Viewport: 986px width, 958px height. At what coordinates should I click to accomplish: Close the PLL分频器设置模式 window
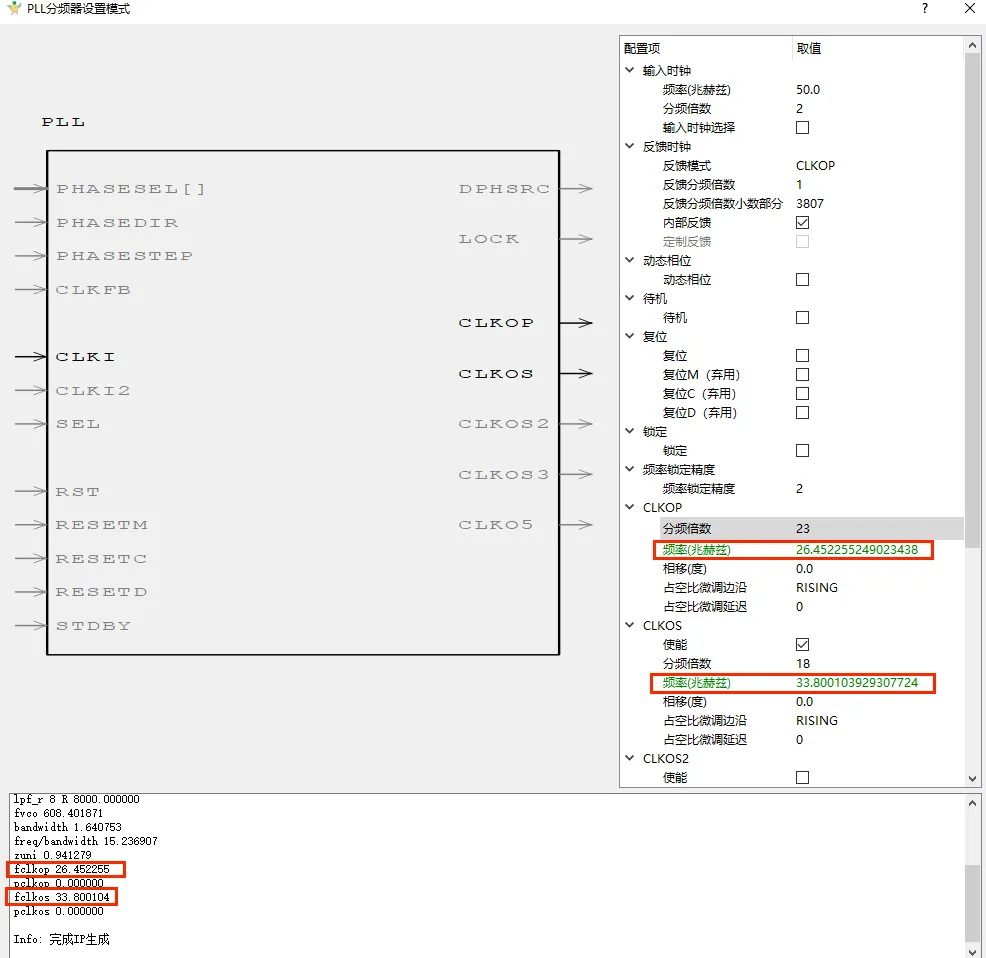(x=970, y=8)
